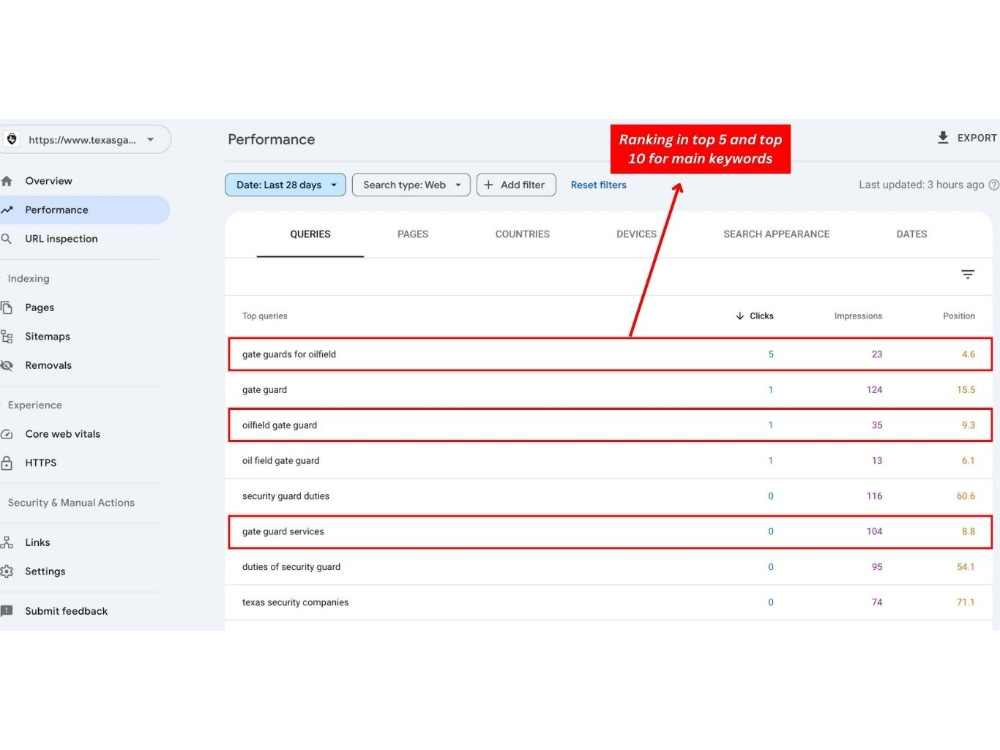The image size is (1000, 750).
Task: Go to Removals in sidebar
Action: click(48, 365)
